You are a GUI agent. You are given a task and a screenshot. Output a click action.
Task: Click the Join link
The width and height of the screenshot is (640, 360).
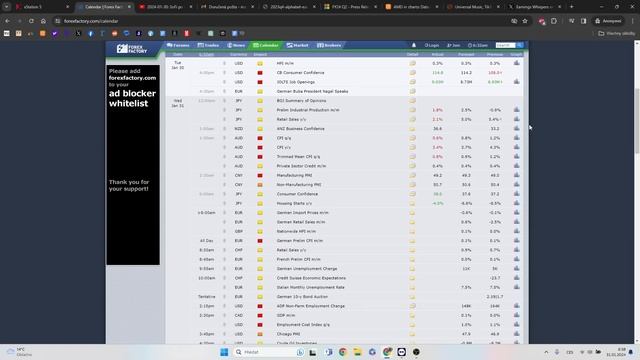[453, 45]
